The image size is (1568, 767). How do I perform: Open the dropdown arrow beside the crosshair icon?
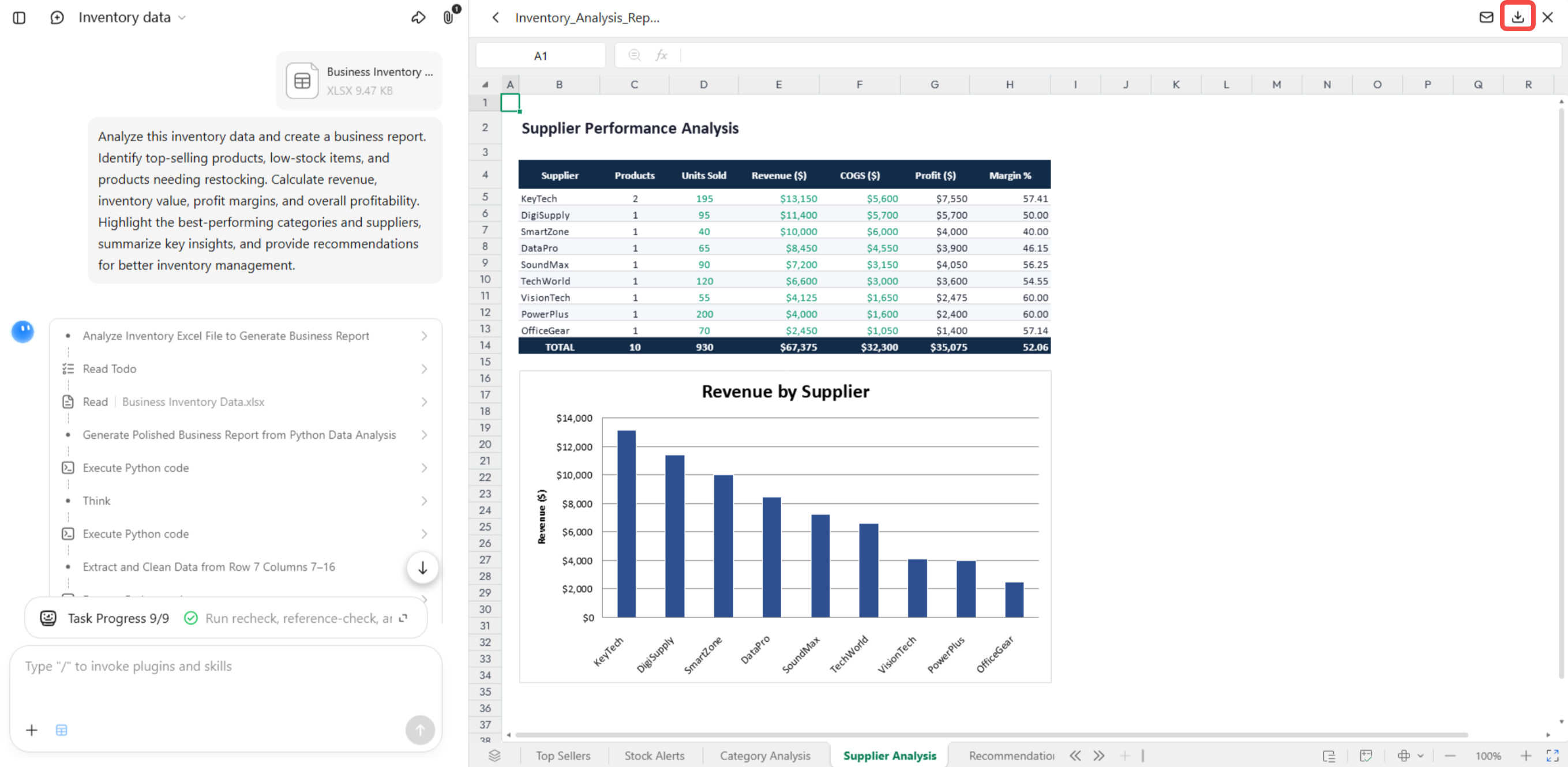click(x=1421, y=755)
